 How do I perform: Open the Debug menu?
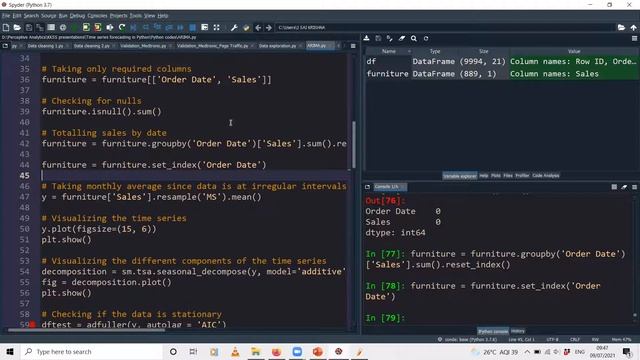77,16
